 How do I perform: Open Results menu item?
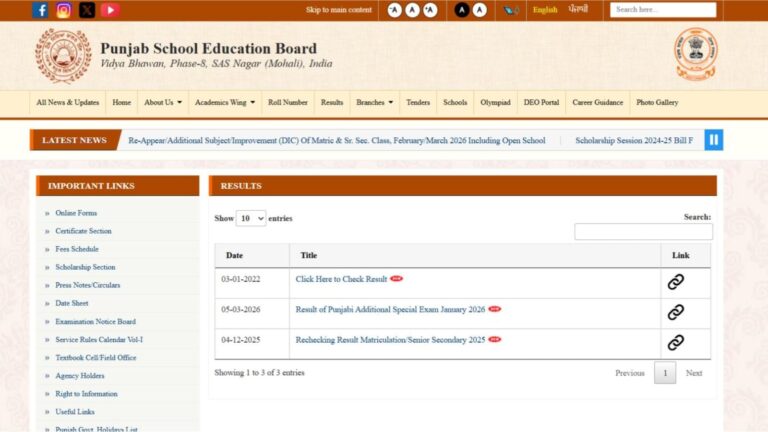coord(332,102)
